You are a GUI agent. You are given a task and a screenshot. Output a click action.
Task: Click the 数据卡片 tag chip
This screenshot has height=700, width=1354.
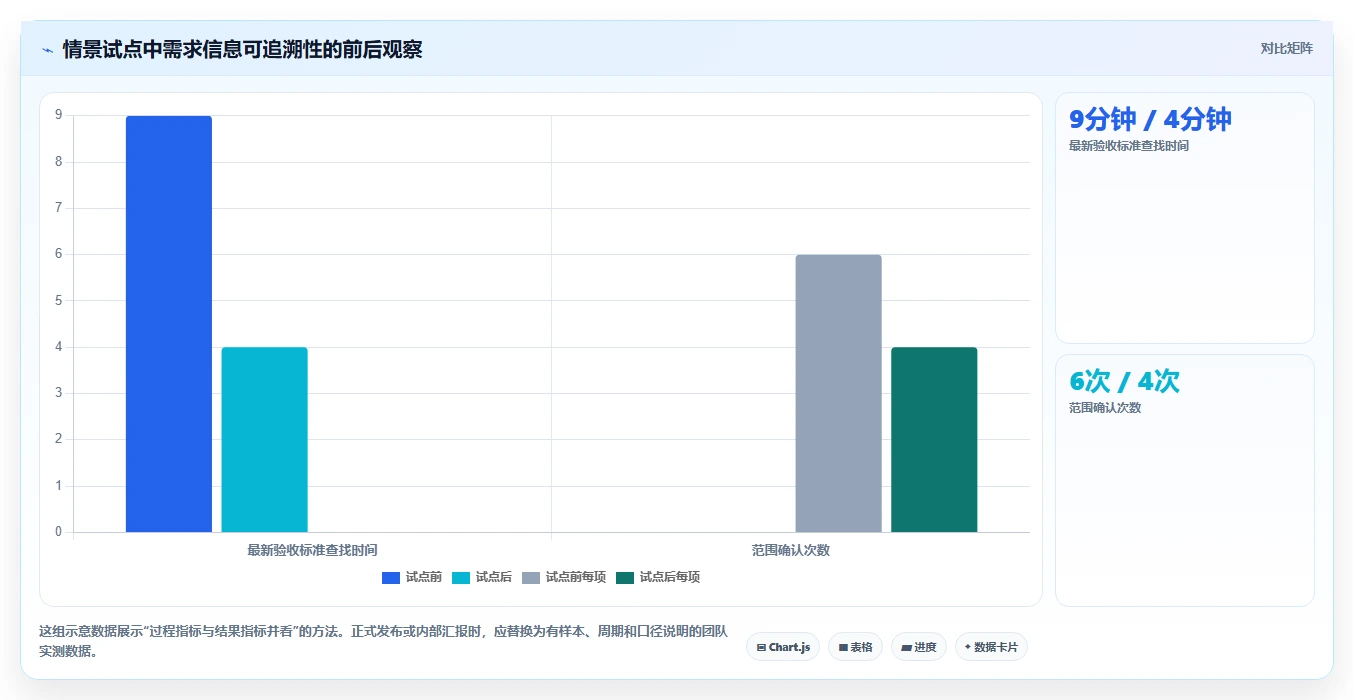[991, 647]
